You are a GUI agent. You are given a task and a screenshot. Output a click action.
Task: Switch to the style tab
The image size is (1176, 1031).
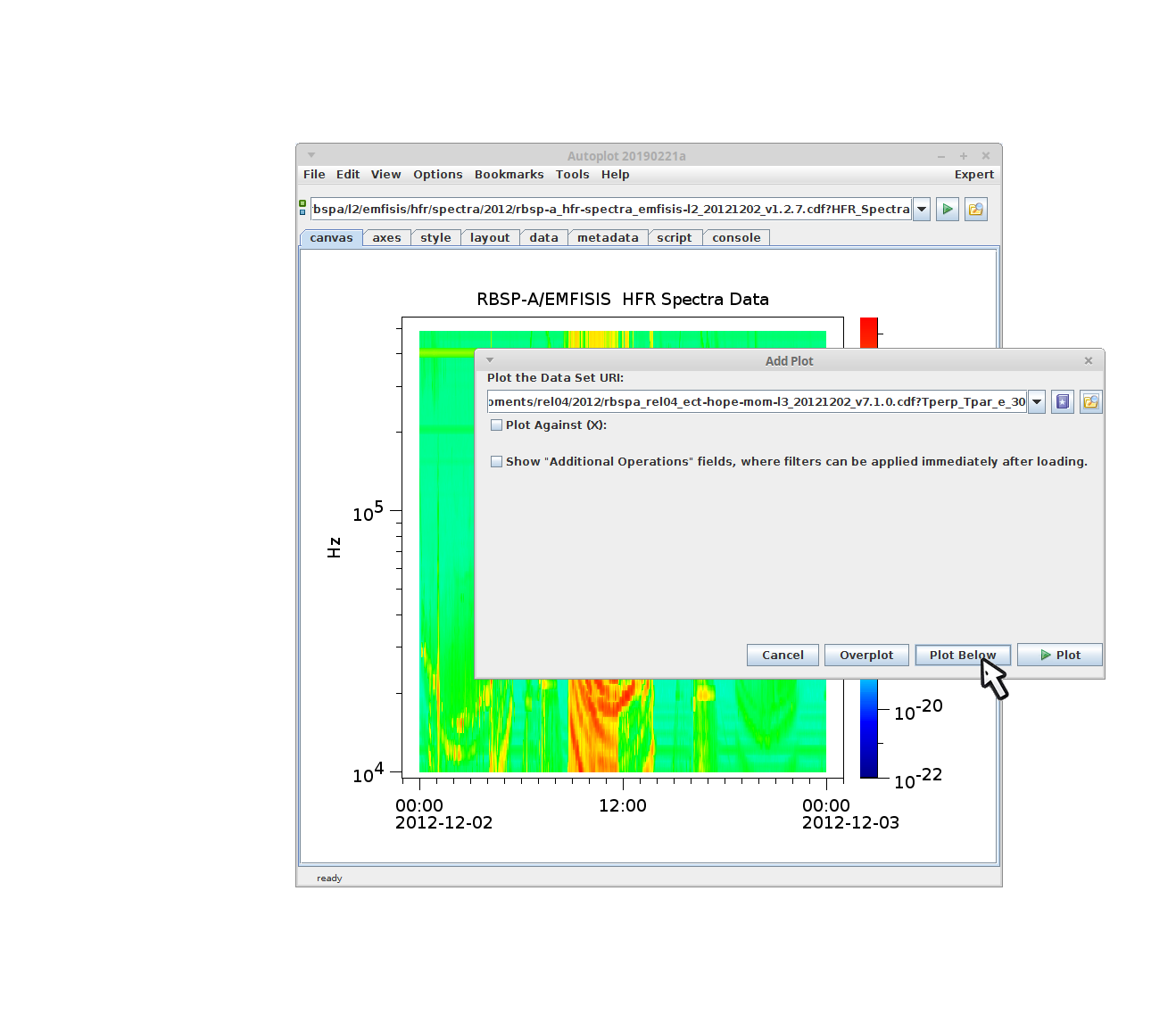click(x=435, y=238)
